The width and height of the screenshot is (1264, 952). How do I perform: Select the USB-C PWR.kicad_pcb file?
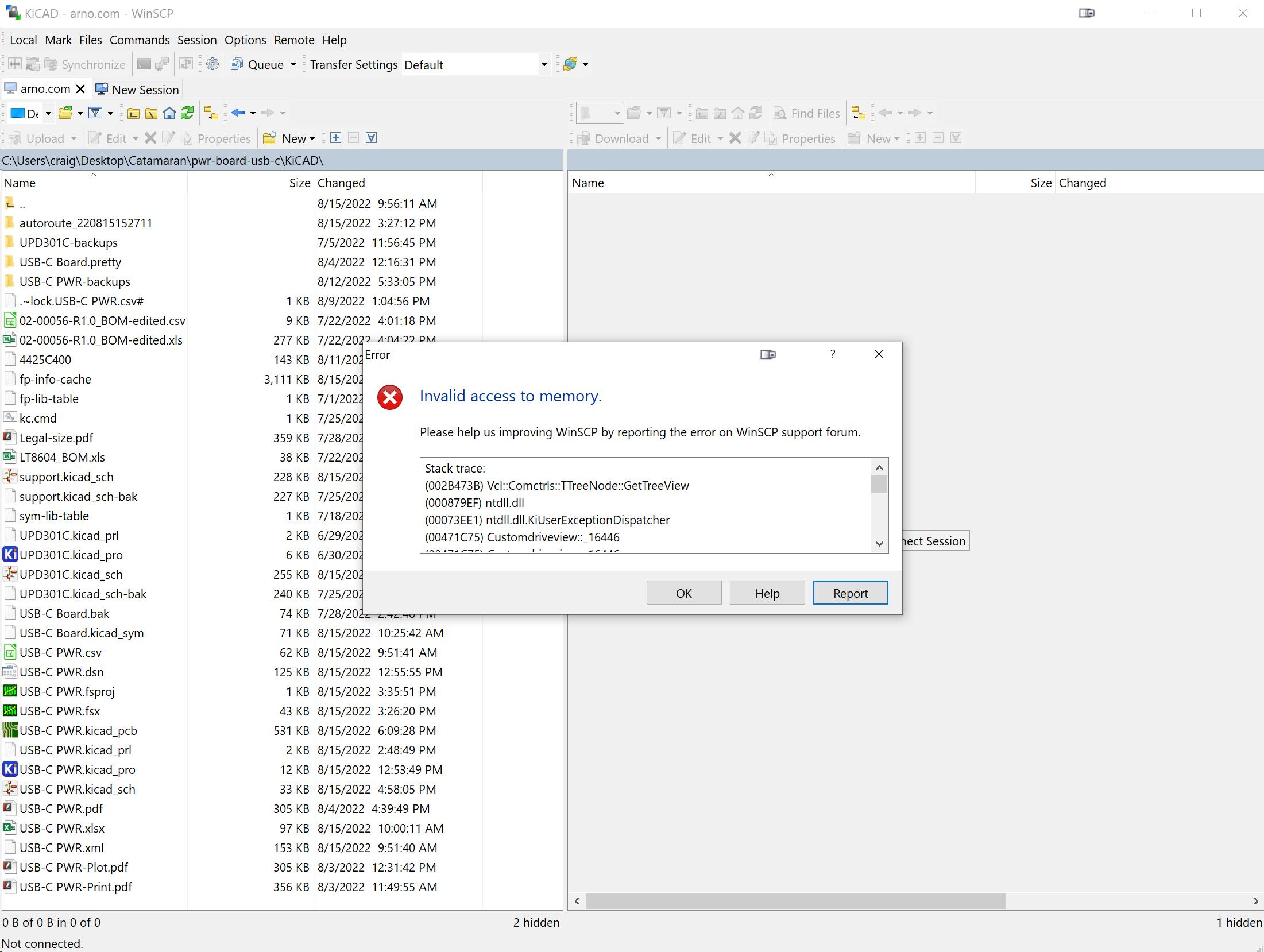coord(78,730)
